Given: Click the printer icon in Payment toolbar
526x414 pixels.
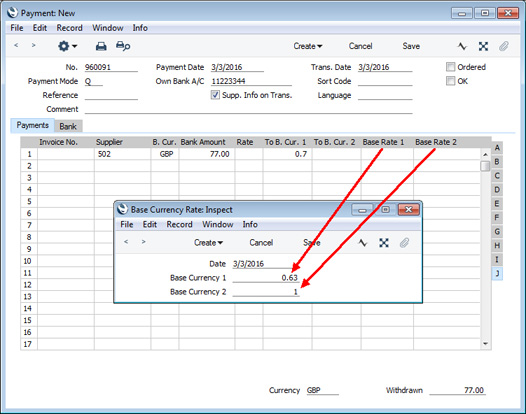Looking at the screenshot, I should coord(101,46).
